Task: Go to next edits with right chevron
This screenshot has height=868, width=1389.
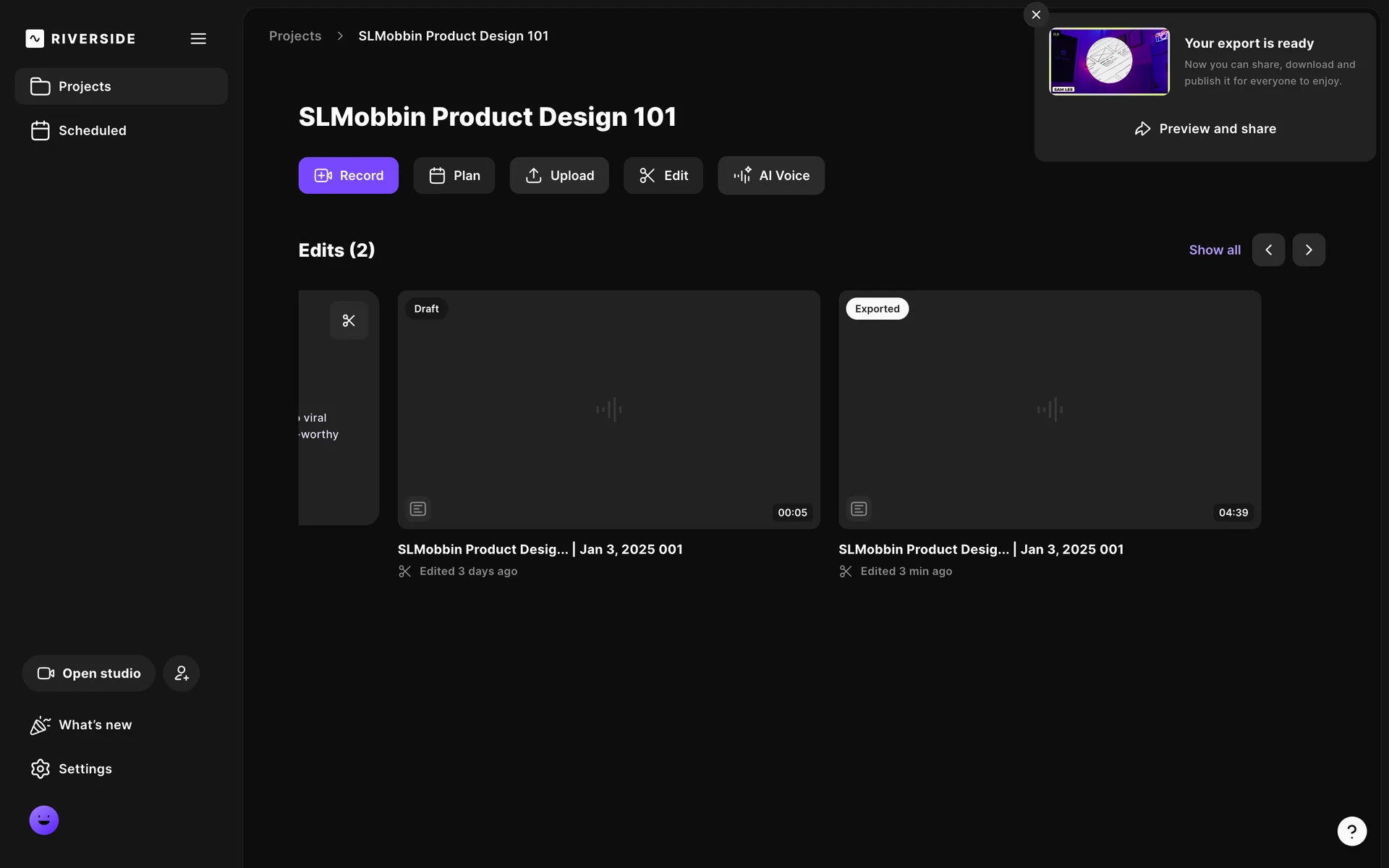Action: click(x=1309, y=250)
